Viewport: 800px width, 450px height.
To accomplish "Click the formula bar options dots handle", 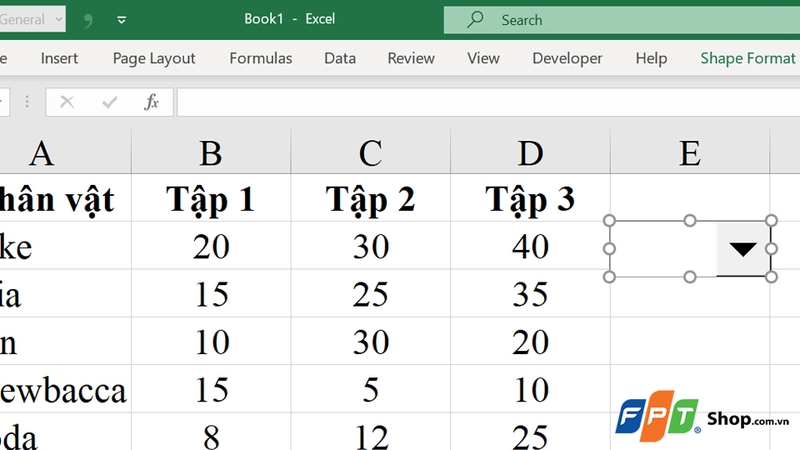I will [27, 102].
